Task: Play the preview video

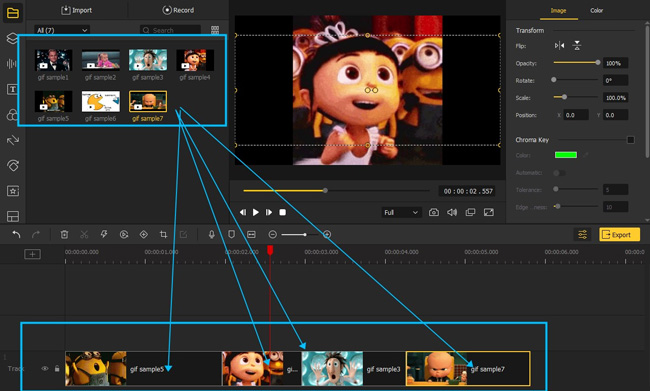Action: [x=256, y=212]
